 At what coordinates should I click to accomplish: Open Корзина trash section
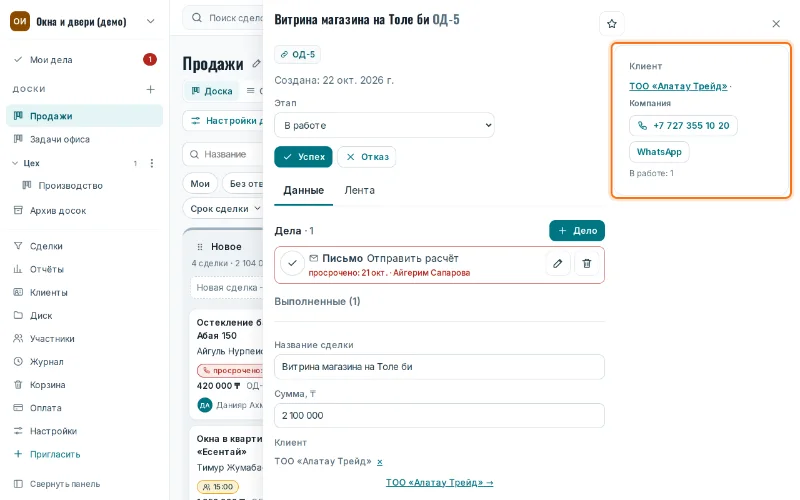(85, 385)
